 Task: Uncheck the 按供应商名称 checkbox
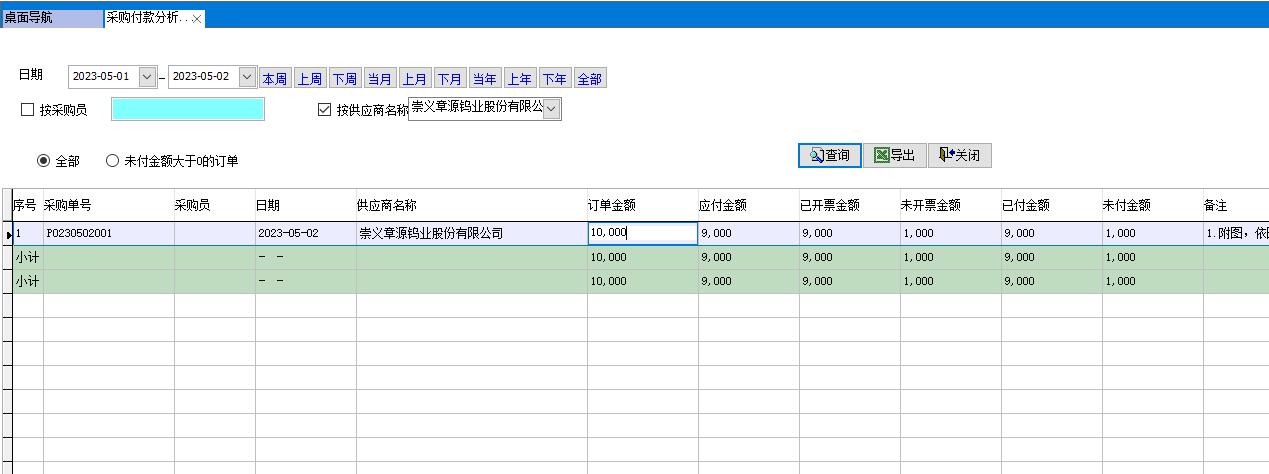click(x=324, y=110)
